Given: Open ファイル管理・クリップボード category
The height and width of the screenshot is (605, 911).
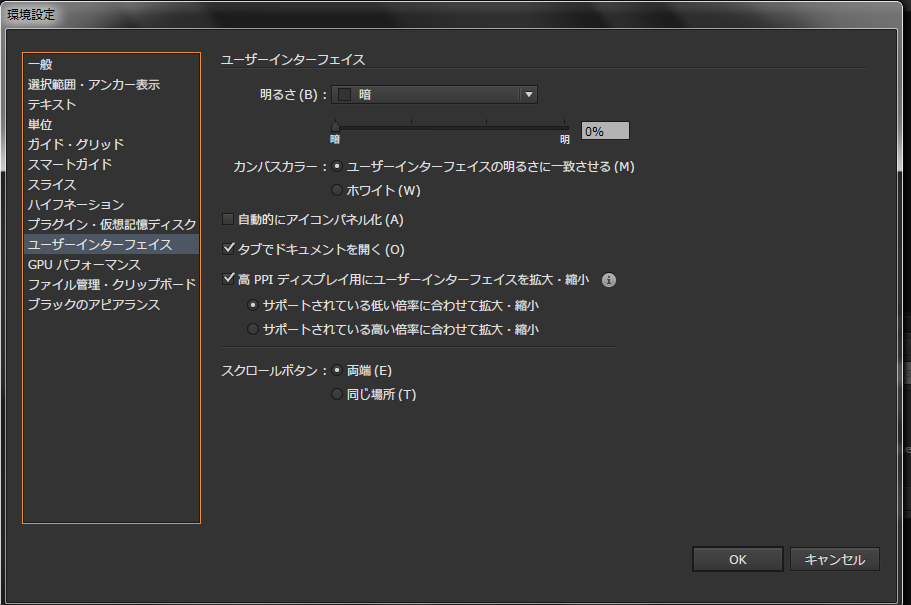Looking at the screenshot, I should coord(112,284).
